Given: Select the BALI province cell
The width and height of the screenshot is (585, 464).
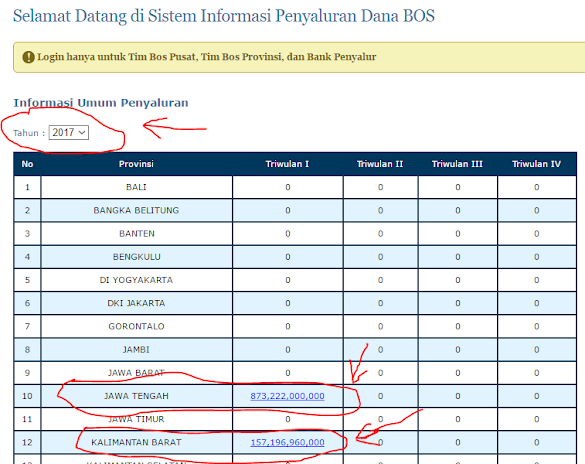Looking at the screenshot, I should coord(137,187).
